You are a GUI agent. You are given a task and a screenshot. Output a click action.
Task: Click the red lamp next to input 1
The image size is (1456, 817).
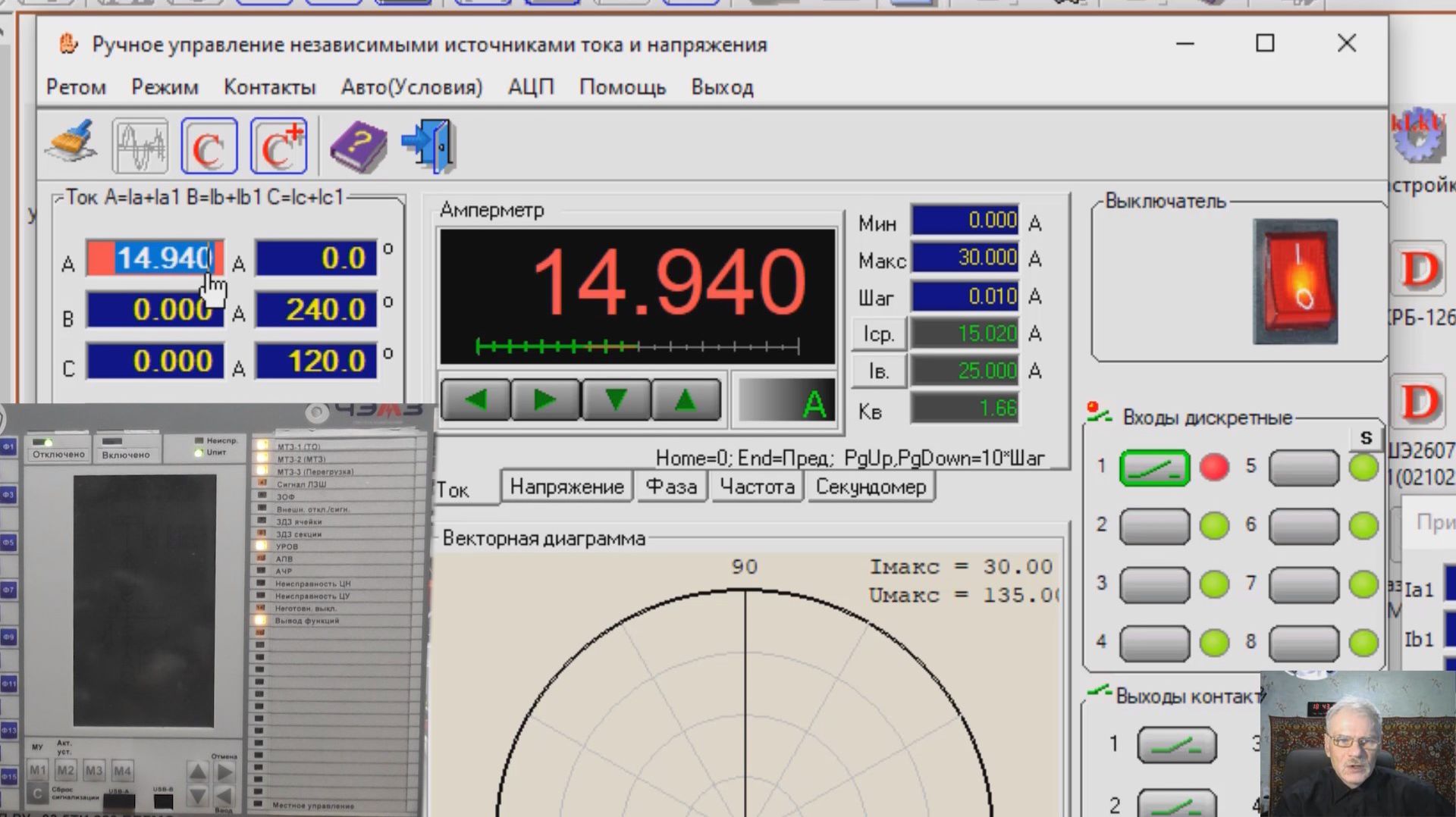tap(1214, 467)
